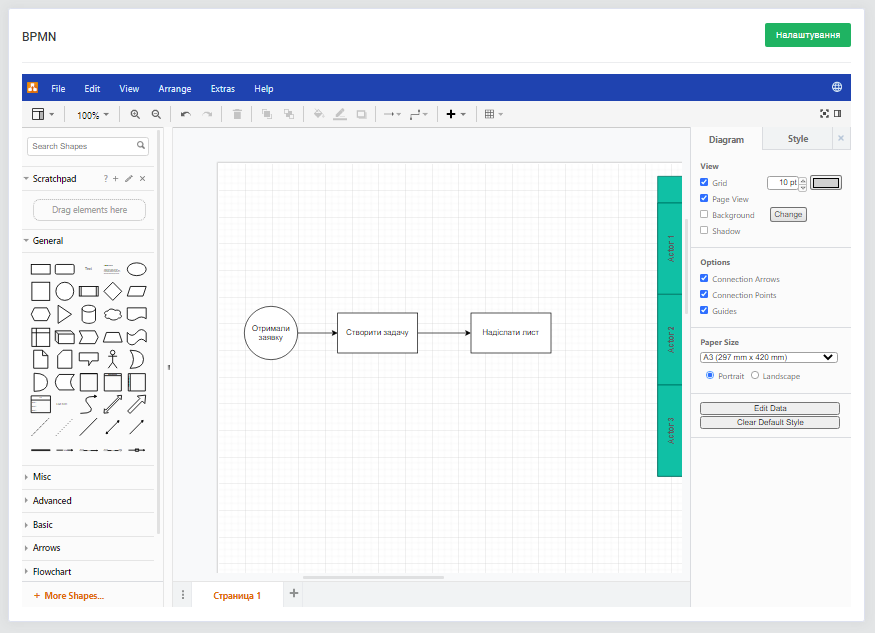Choose the actor stick figure shape
This screenshot has width=875, height=633.
point(113,358)
